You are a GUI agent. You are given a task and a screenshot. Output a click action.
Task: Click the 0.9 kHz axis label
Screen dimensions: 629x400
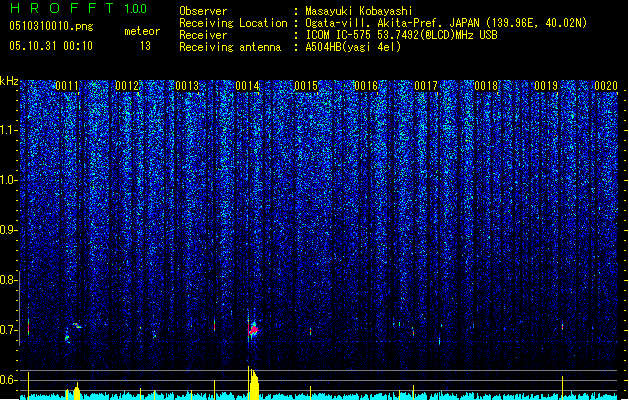[x=9, y=230]
